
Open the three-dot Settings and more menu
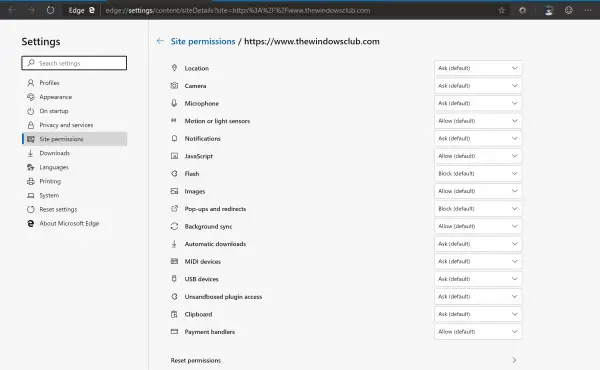coord(588,10)
